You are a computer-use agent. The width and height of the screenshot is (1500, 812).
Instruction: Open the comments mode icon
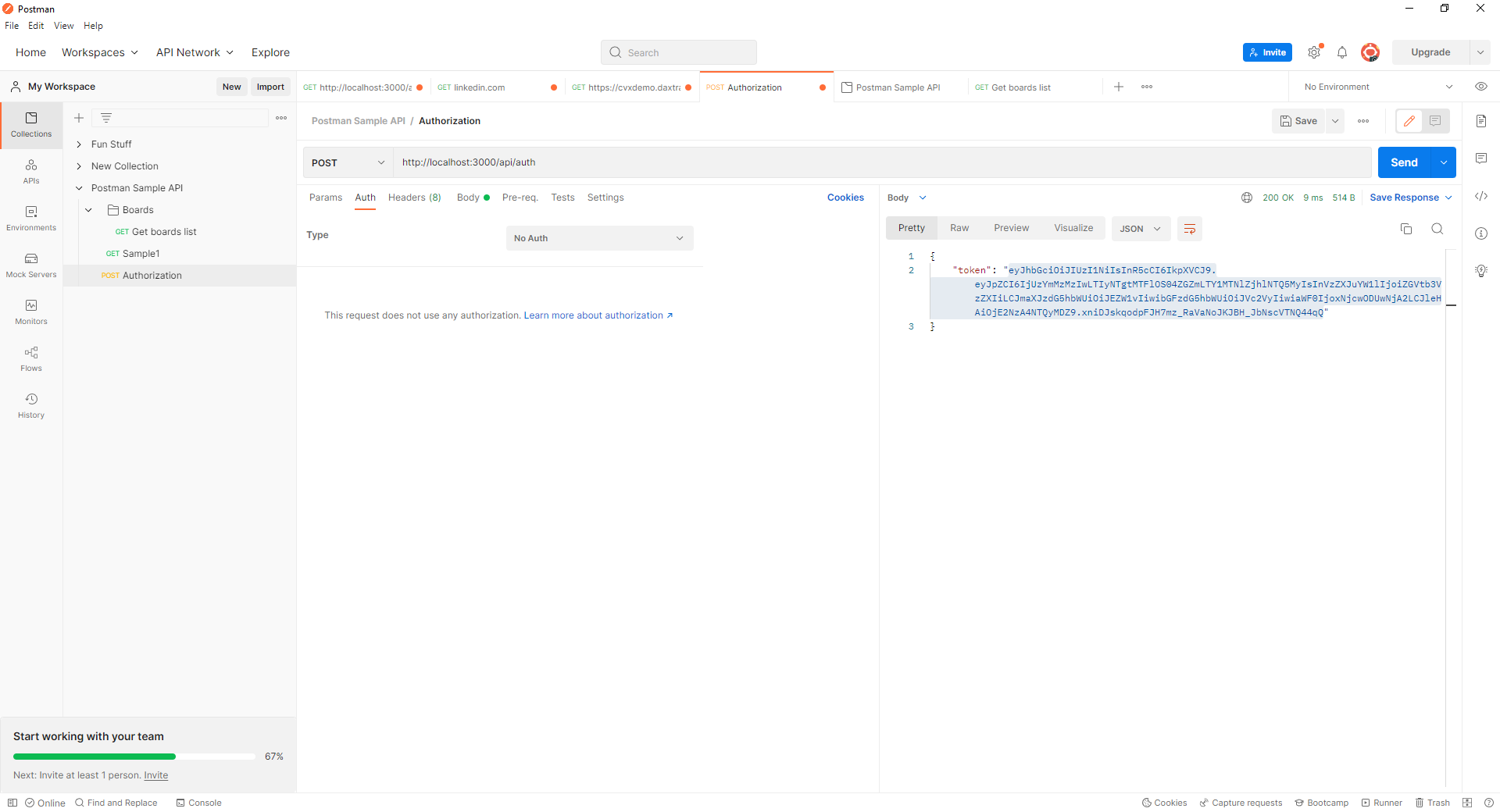(x=1435, y=121)
